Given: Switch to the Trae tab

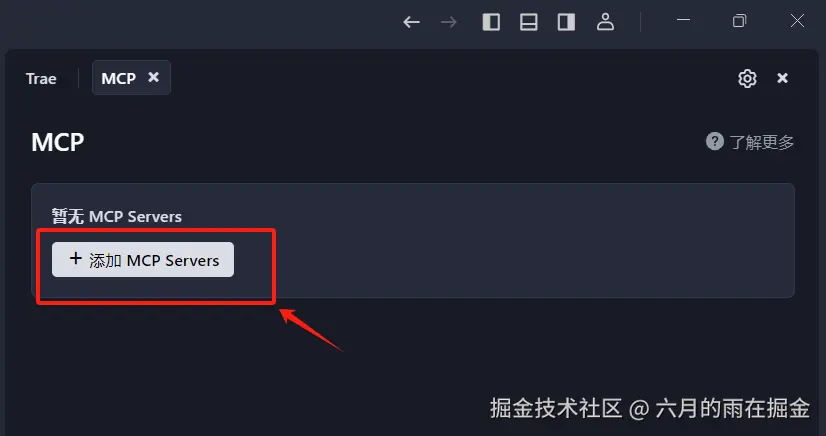Looking at the screenshot, I should coord(41,78).
